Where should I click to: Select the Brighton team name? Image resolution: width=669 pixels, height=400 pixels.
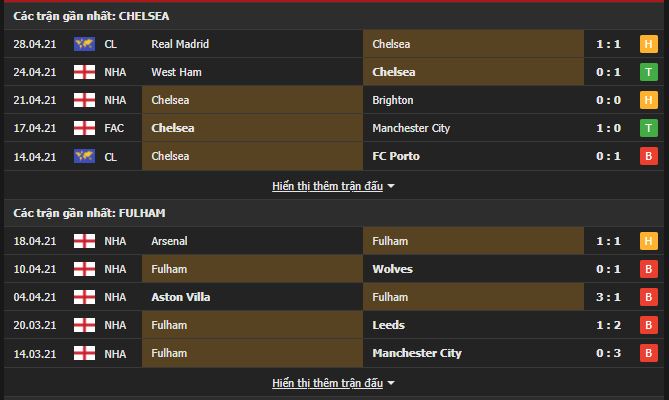[392, 100]
